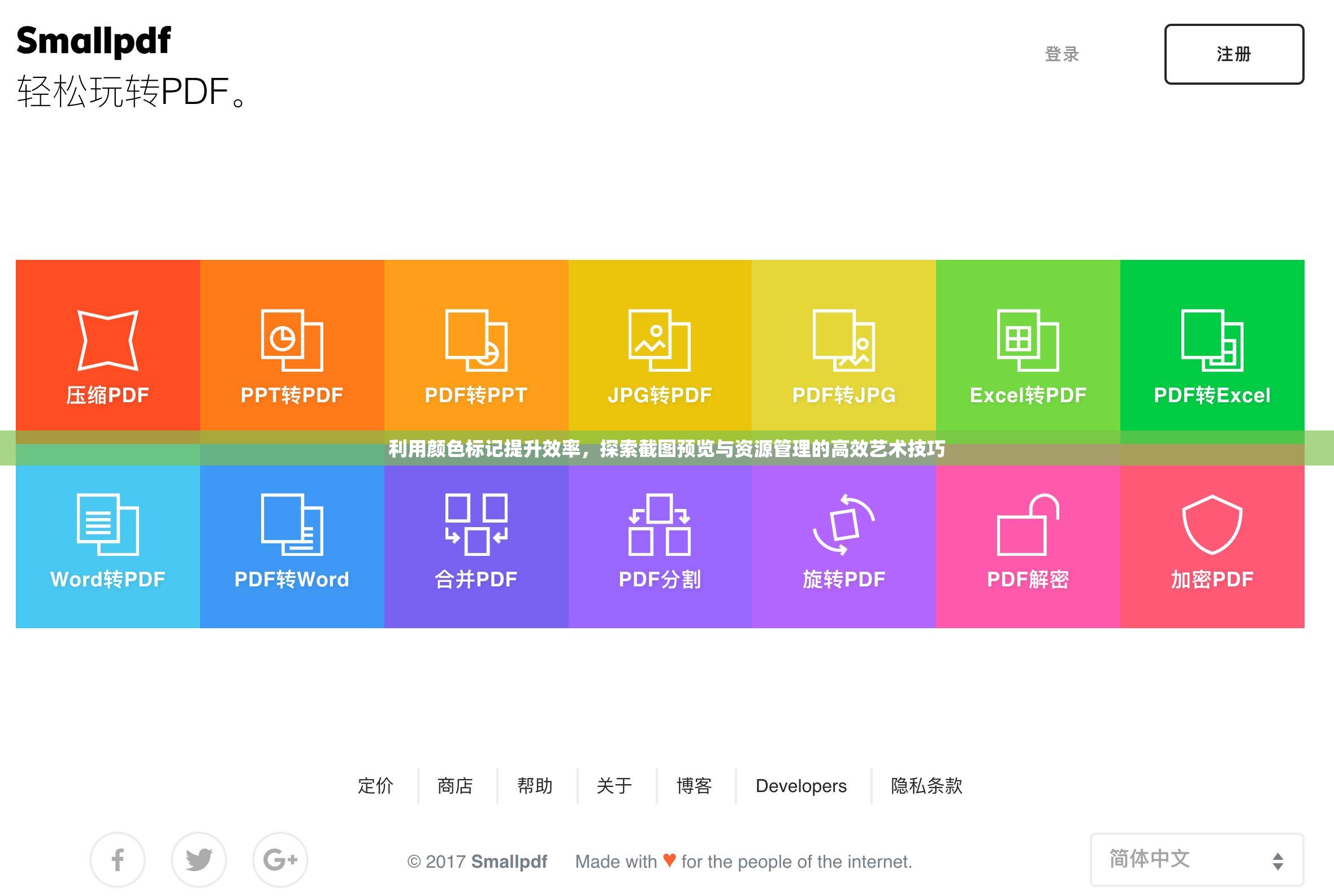The width and height of the screenshot is (1334, 896).
Task: Switch to the 博客 section
Action: tap(694, 786)
